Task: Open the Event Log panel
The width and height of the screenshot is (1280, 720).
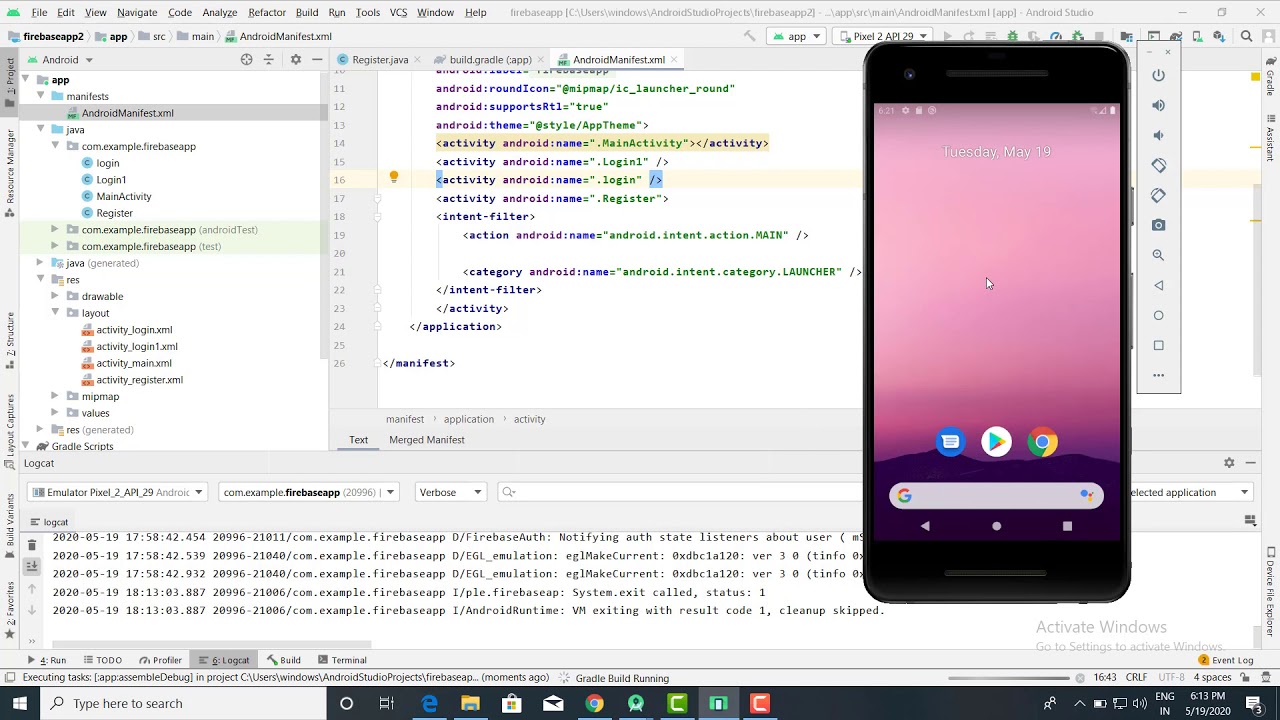Action: pos(1225,660)
